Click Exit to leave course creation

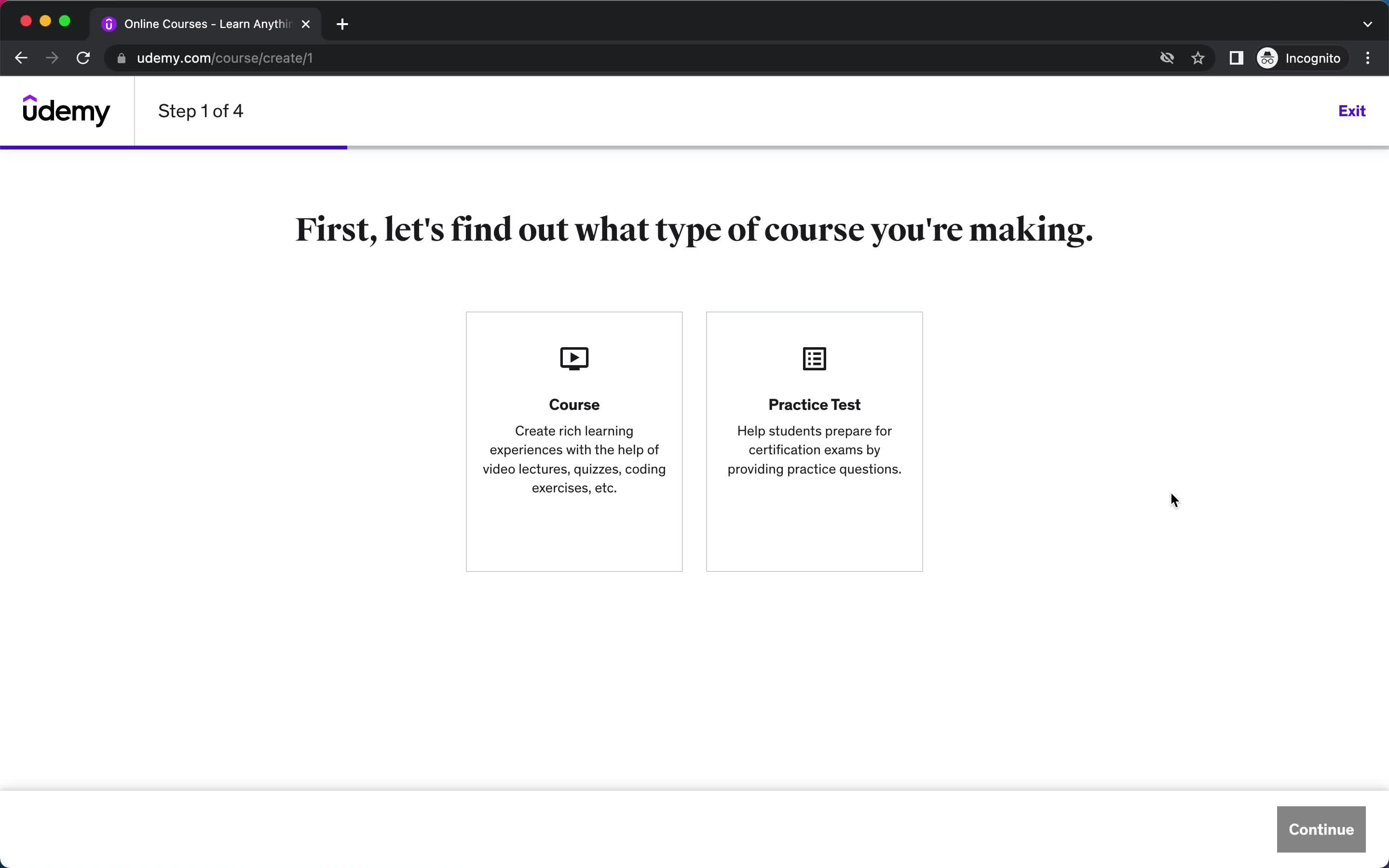[1352, 111]
